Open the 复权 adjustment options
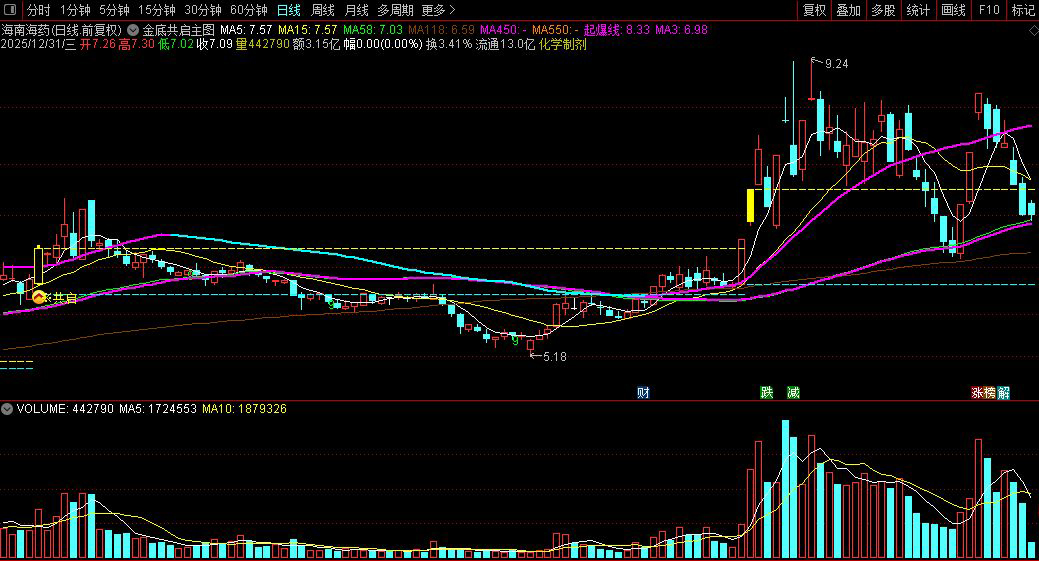 [x=814, y=10]
